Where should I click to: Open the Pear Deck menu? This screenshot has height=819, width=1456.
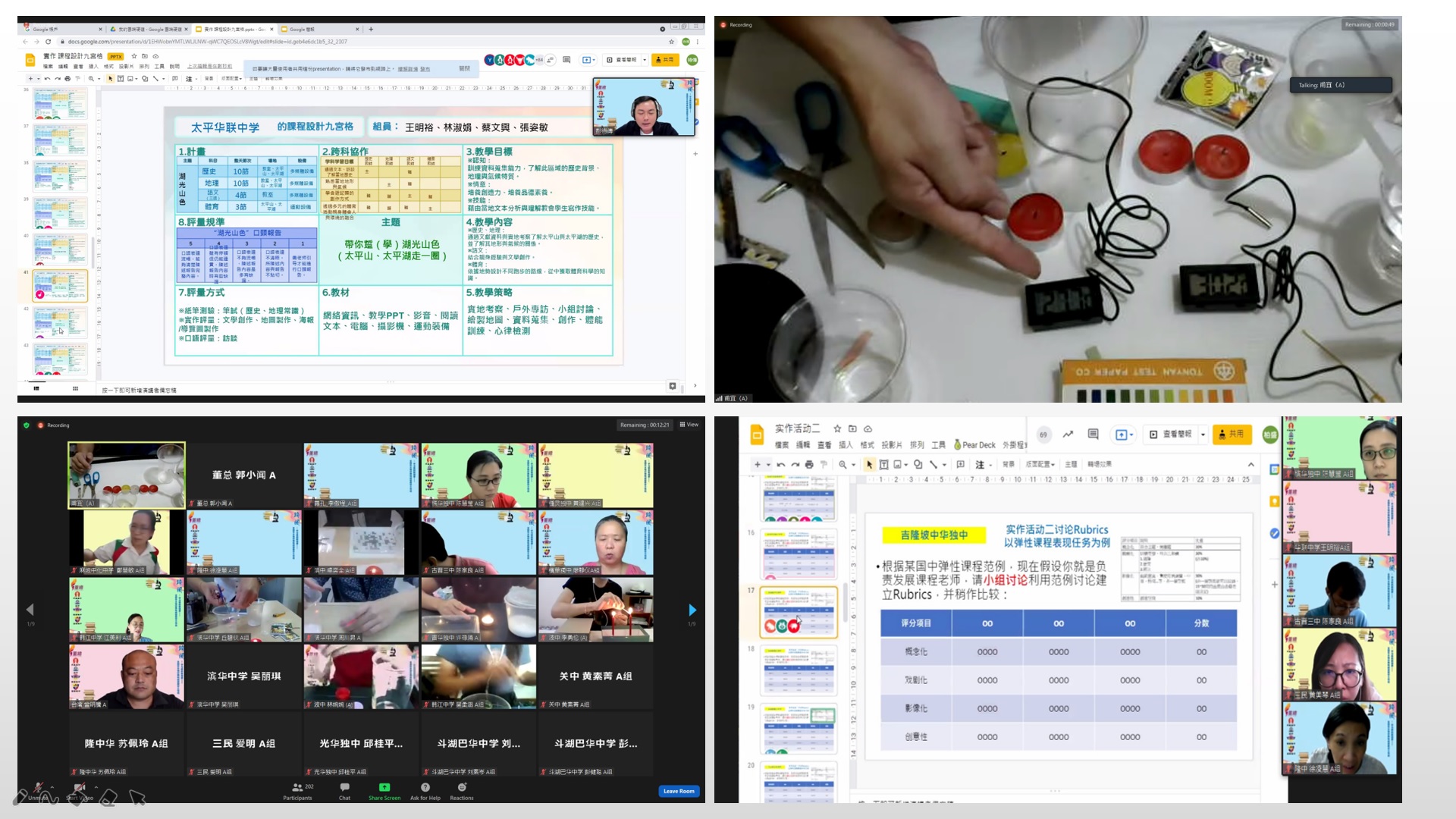974,445
